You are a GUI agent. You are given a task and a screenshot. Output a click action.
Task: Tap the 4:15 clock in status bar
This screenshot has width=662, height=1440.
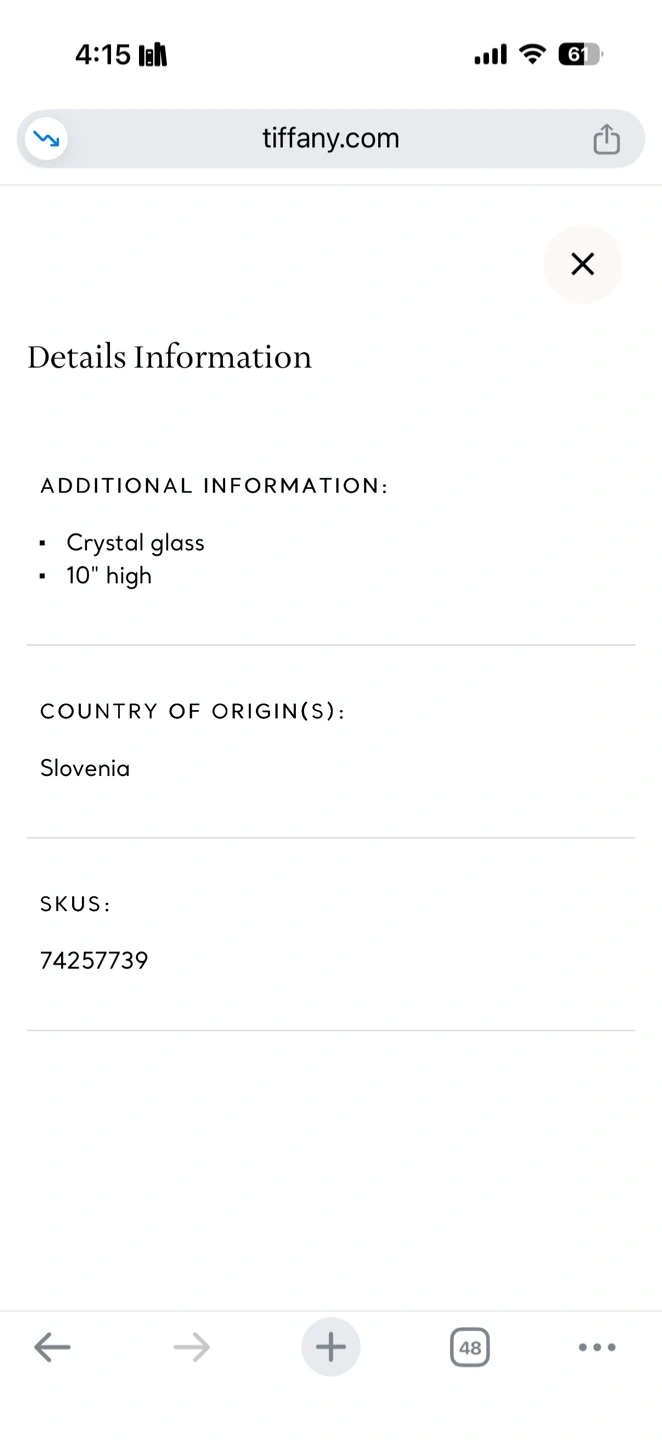[x=102, y=54]
